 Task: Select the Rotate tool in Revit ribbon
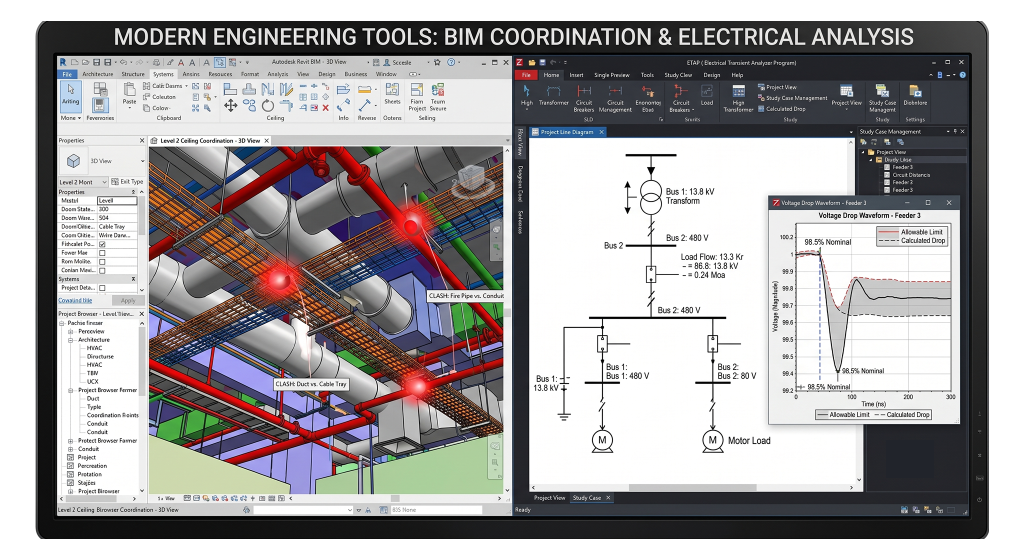pos(268,106)
